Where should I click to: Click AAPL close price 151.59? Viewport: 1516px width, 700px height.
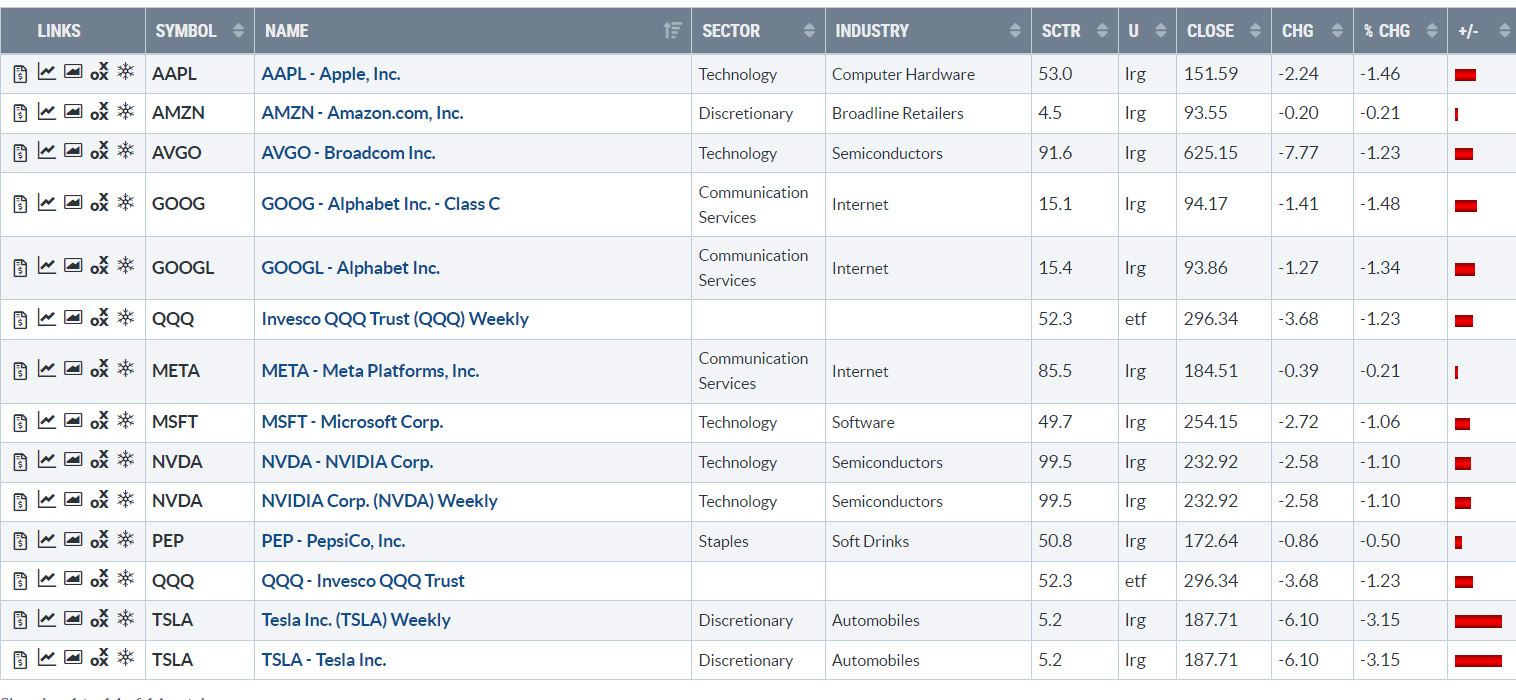coord(1210,74)
